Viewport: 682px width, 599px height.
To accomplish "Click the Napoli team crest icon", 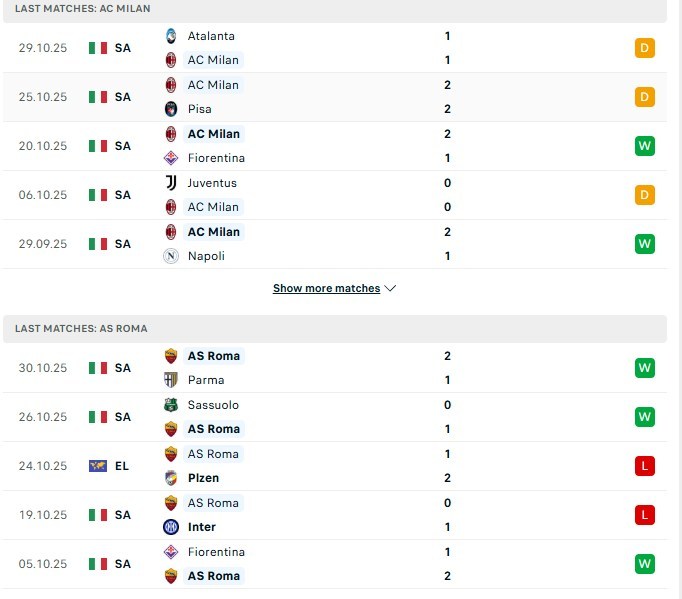I will pos(170,256).
